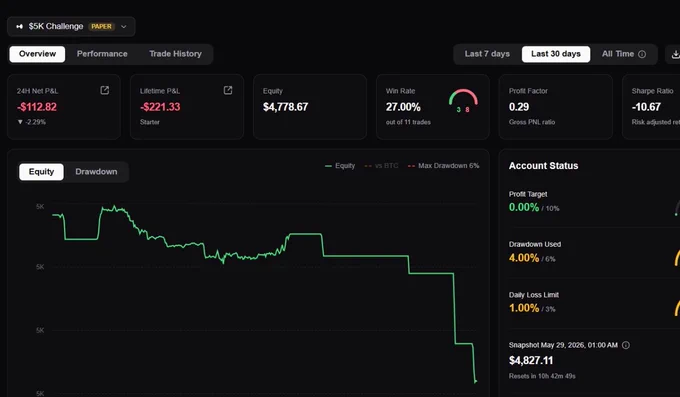This screenshot has width=680, height=397.
Task: Toggle the vs BTC series in the legend
Action: 381,166
